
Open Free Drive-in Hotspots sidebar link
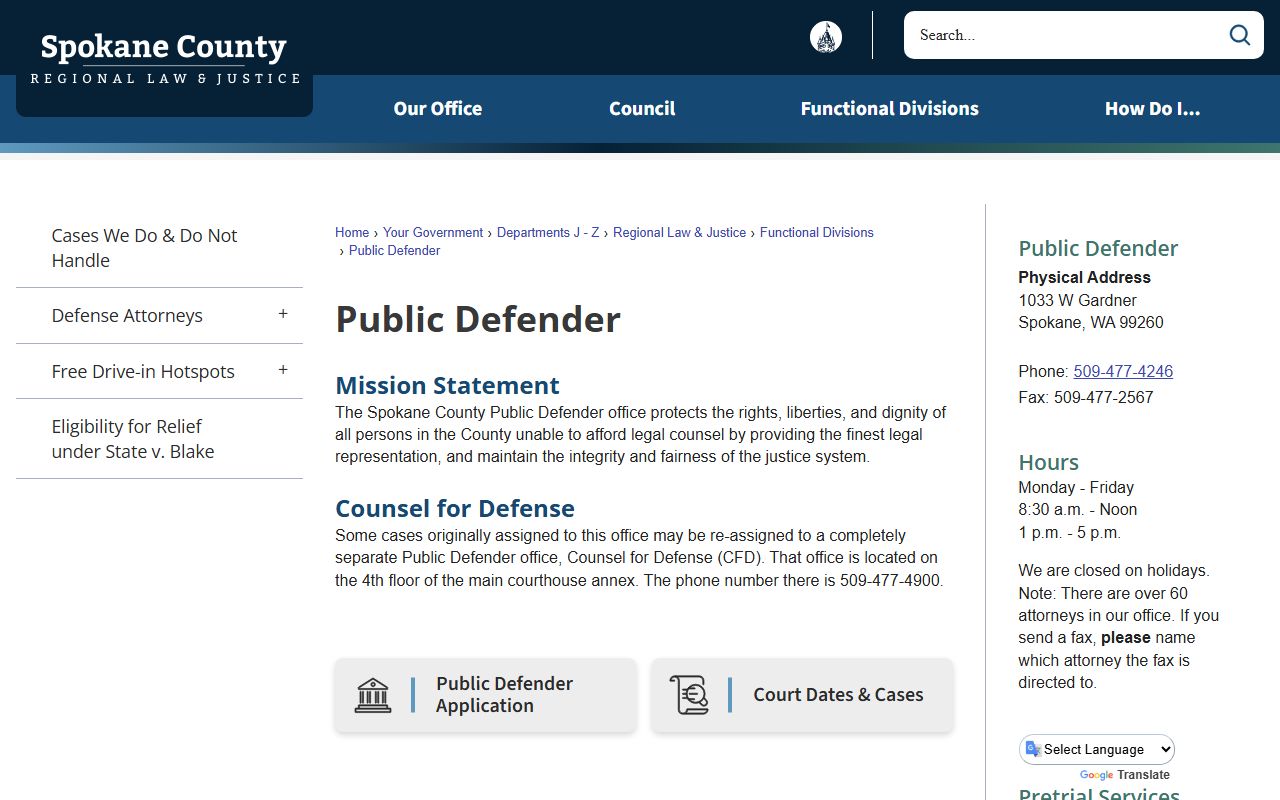(143, 371)
